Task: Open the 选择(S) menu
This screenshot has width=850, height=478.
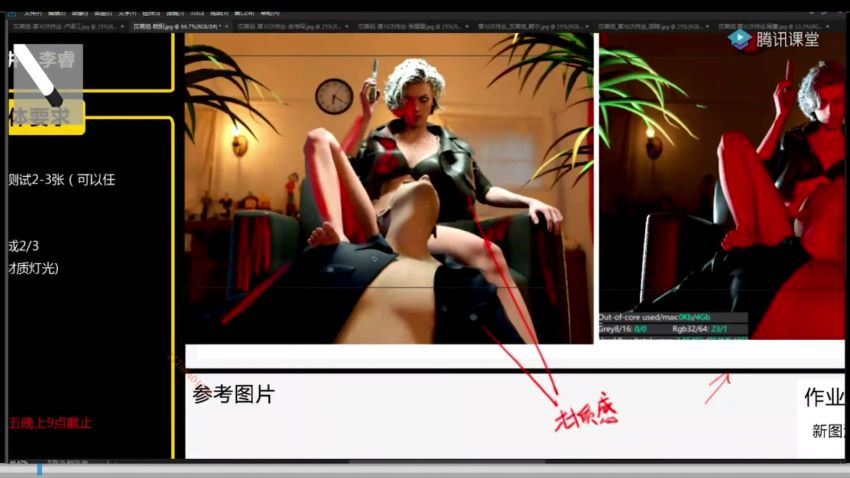Action: tap(151, 13)
